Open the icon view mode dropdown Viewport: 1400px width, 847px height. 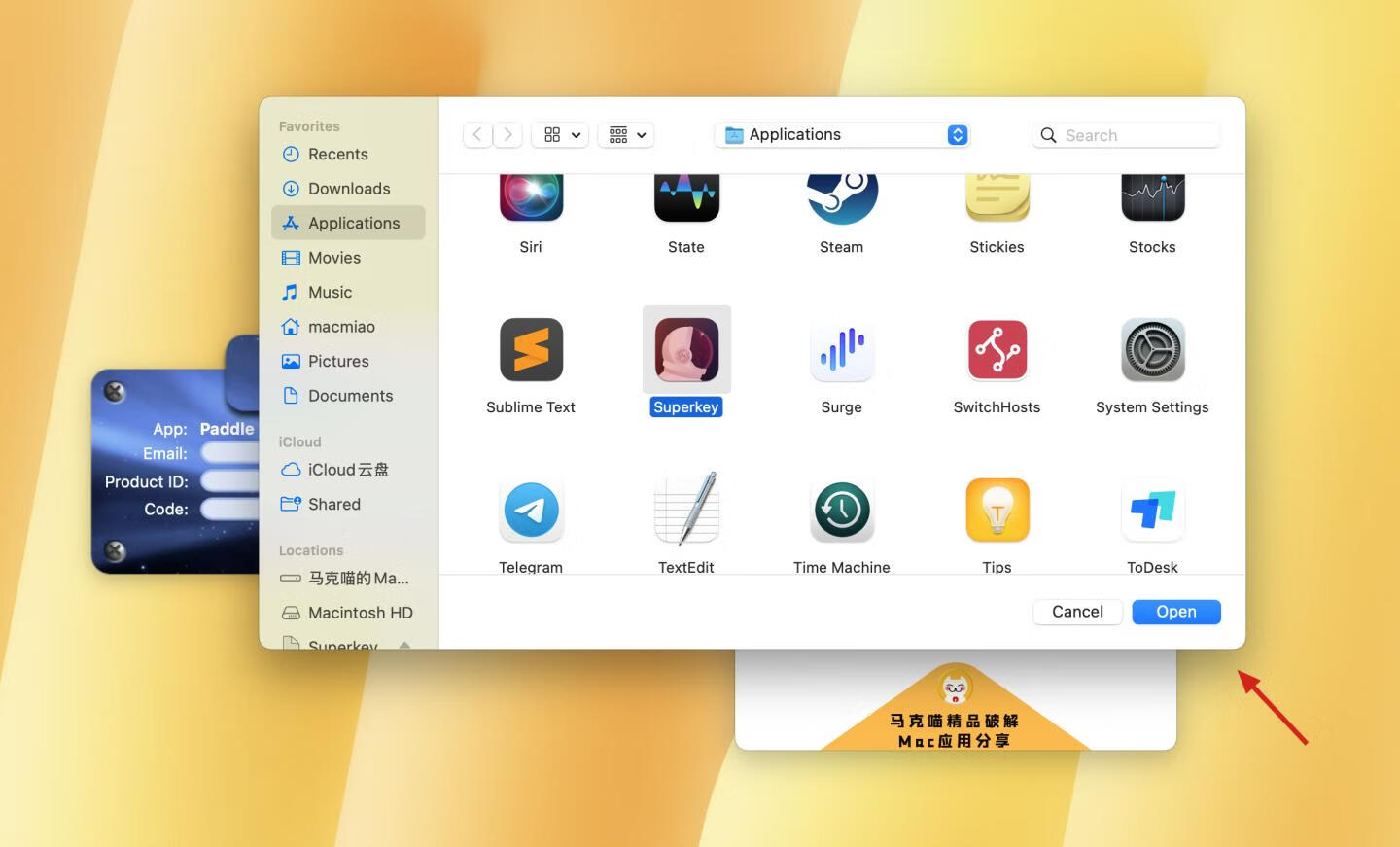click(561, 135)
